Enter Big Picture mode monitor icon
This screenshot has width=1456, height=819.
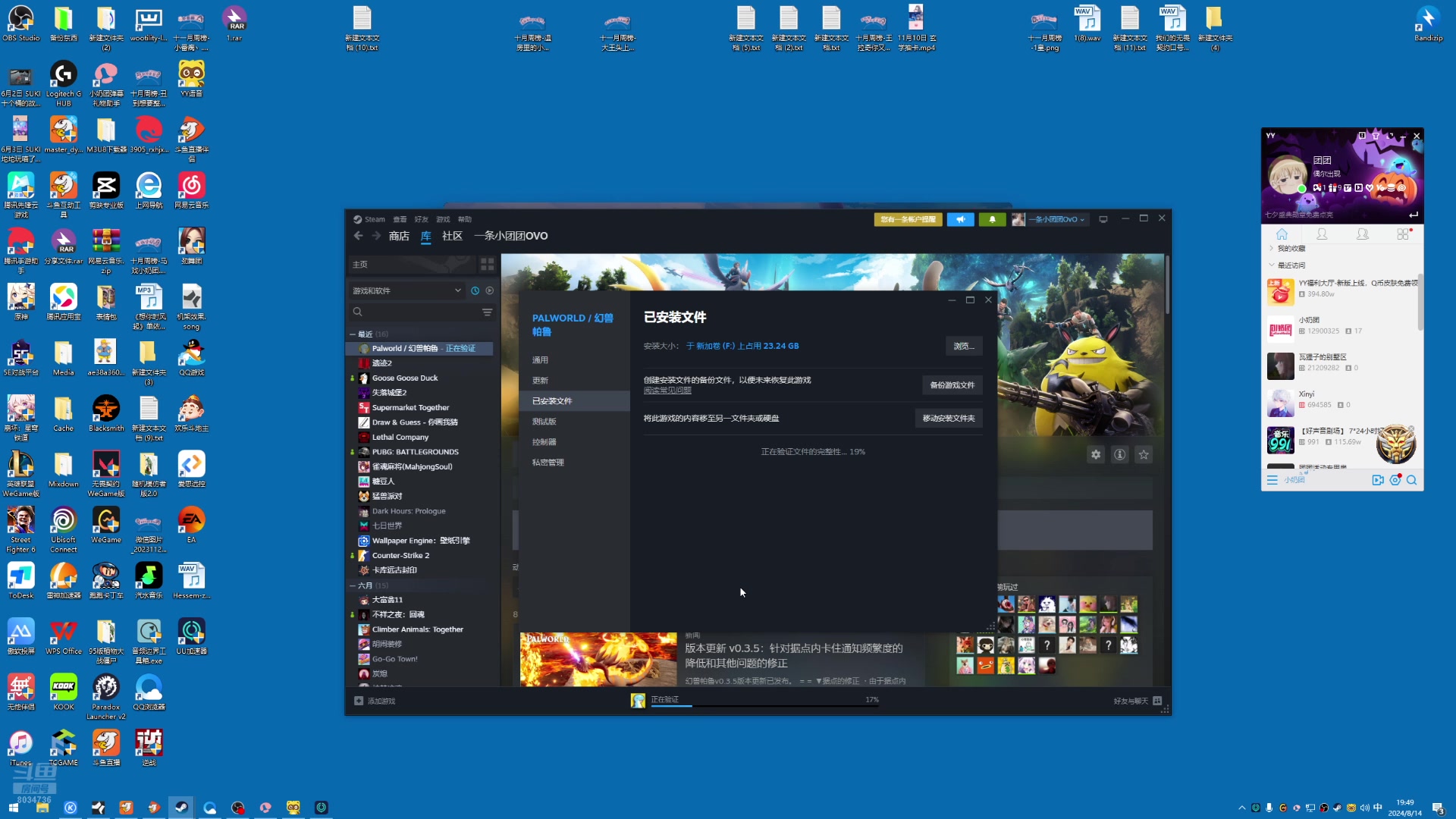pyautogui.click(x=1103, y=219)
